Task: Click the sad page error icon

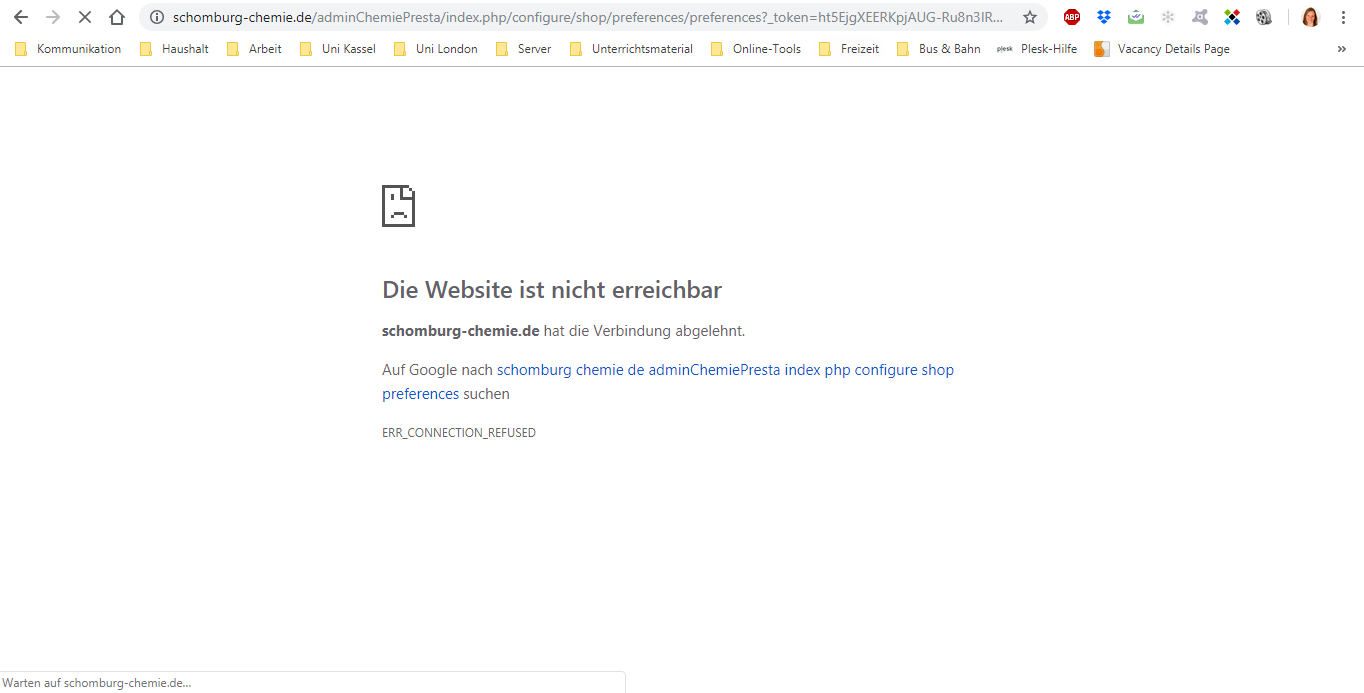Action: (398, 206)
